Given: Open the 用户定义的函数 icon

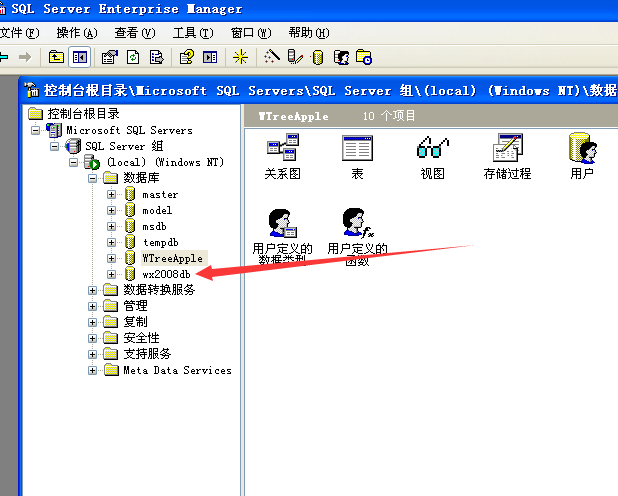Looking at the screenshot, I should coord(357,237).
